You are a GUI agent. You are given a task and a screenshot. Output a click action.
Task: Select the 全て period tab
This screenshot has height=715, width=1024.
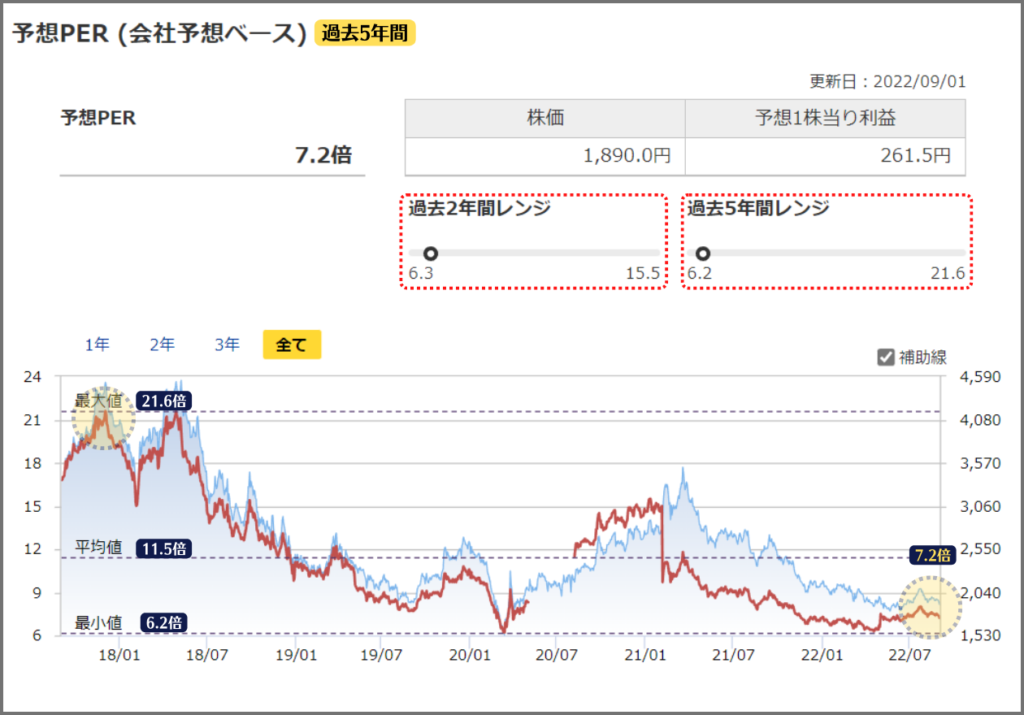(x=292, y=344)
